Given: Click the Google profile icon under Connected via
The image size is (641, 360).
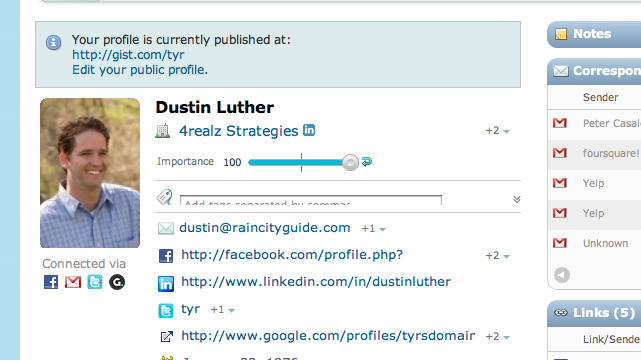Looking at the screenshot, I should tap(117, 282).
